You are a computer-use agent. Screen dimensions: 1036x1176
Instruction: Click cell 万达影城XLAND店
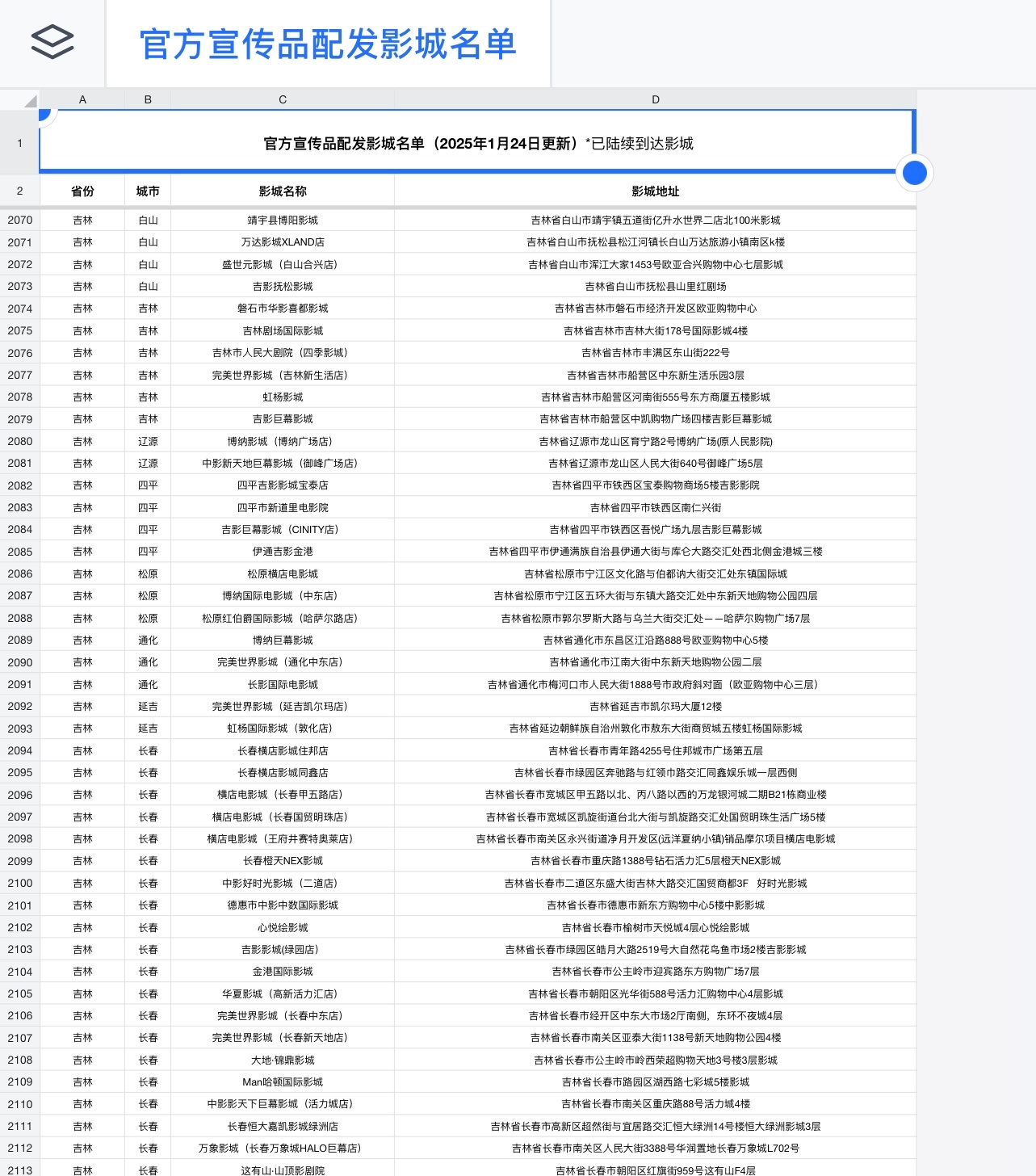283,242
